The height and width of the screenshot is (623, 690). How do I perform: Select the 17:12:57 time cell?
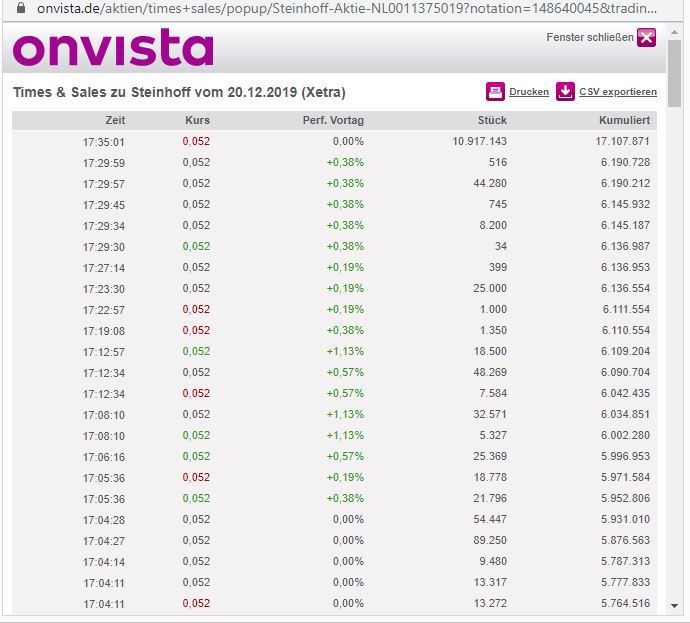104,352
